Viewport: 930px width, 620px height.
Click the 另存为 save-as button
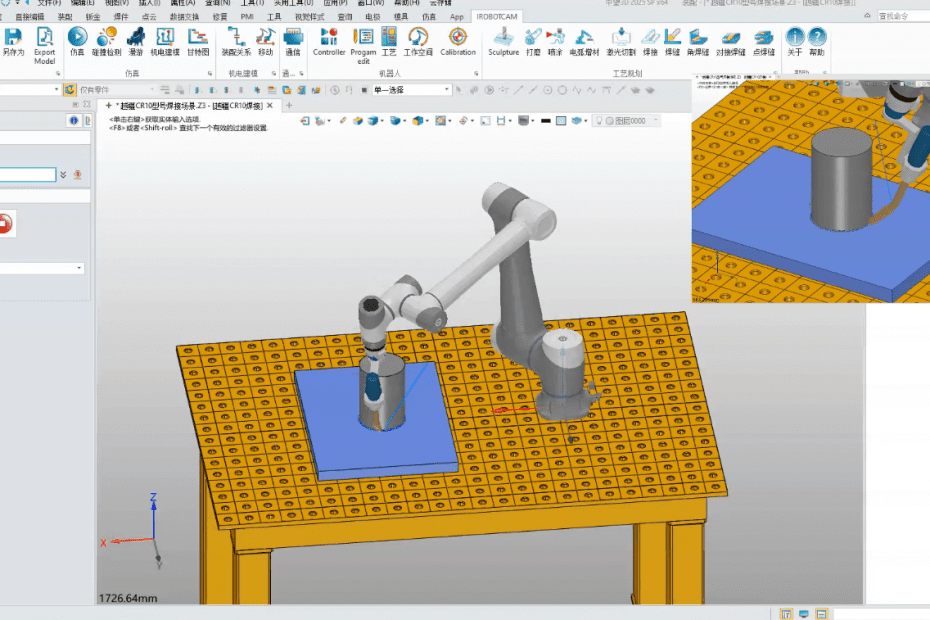coord(13,42)
